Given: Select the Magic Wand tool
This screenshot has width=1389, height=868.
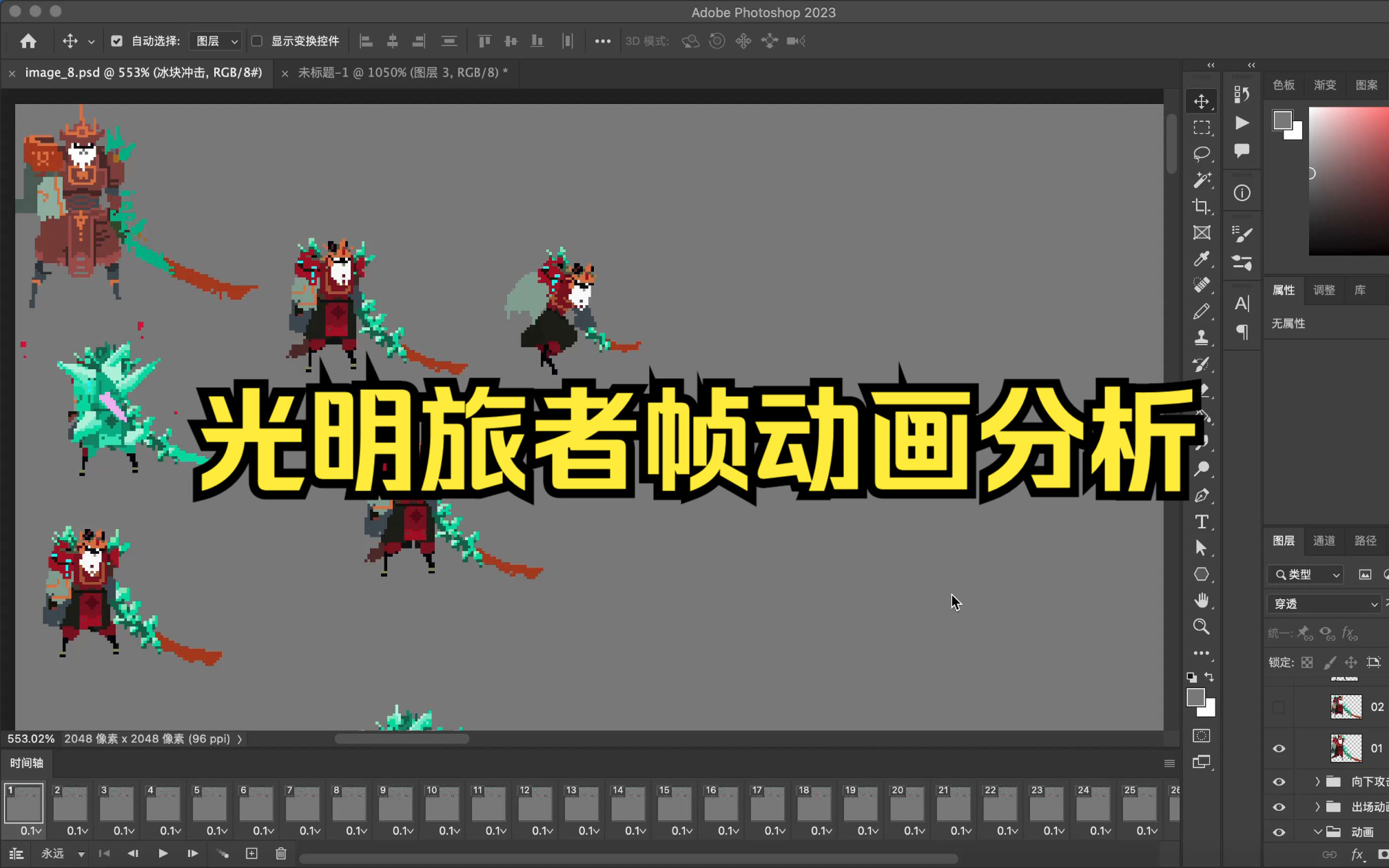Looking at the screenshot, I should tap(1202, 180).
